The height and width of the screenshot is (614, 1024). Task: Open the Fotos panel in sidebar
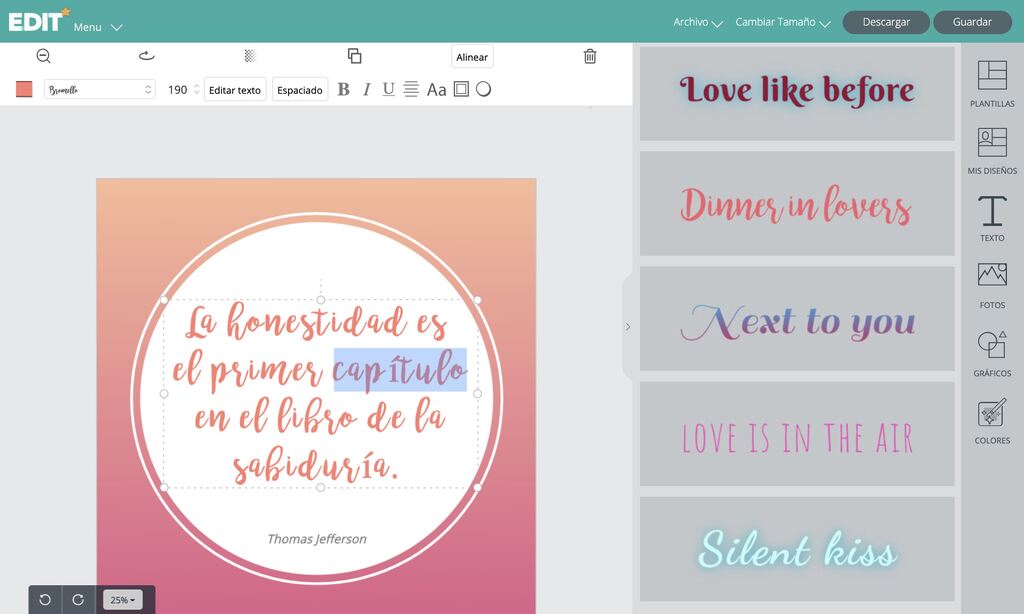[x=992, y=285]
